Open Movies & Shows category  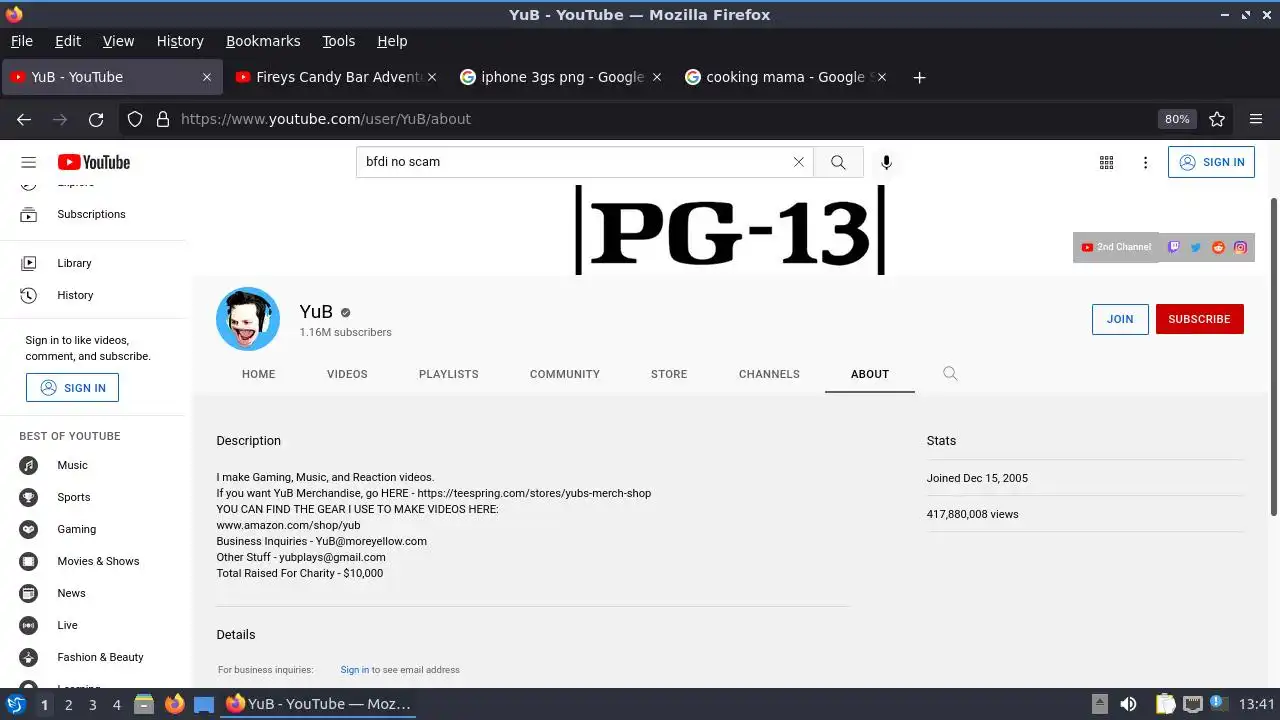[x=93, y=561]
